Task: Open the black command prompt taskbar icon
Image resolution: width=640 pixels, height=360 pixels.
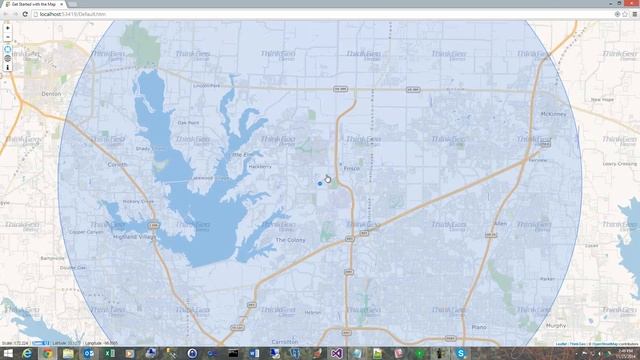Action: [233, 353]
